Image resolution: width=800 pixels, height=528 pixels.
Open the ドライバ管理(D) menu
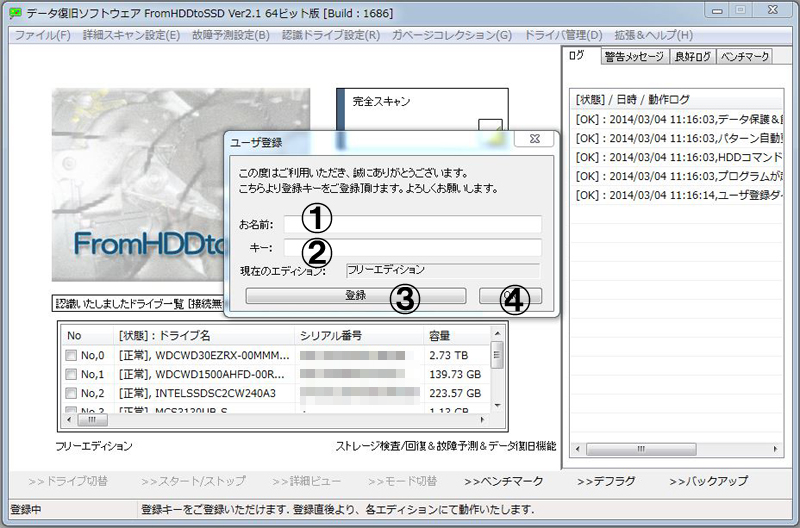click(x=563, y=35)
